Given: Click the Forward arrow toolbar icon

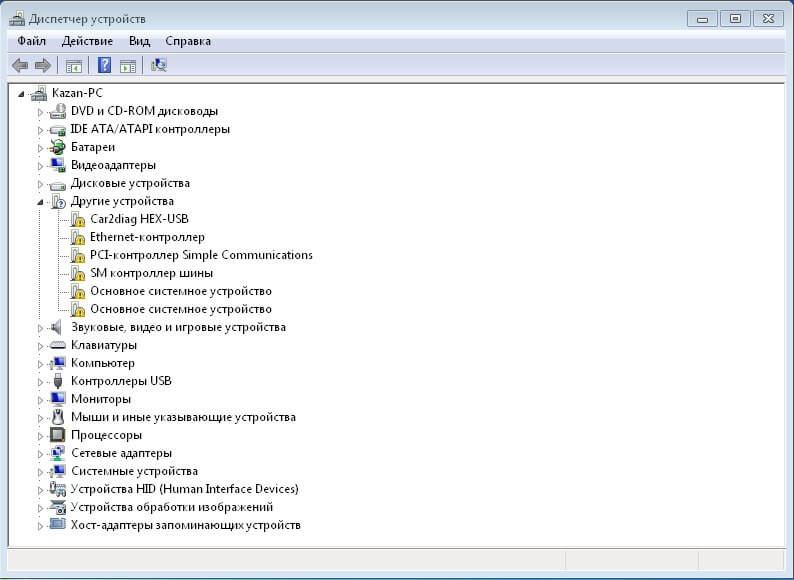Looking at the screenshot, I should [x=42, y=66].
